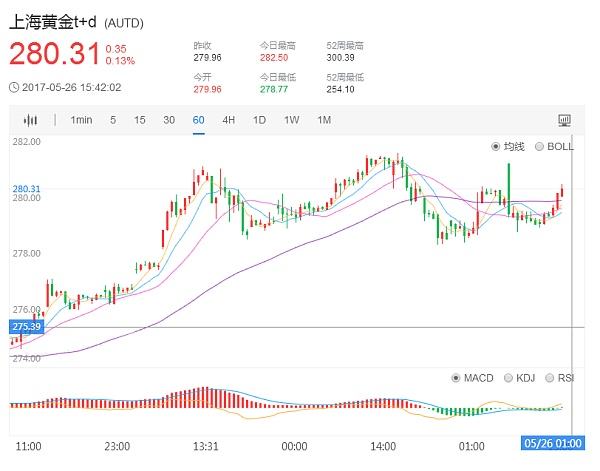The height and width of the screenshot is (471, 600).
Task: Select the 15 minute interval tab
Action: click(x=140, y=120)
